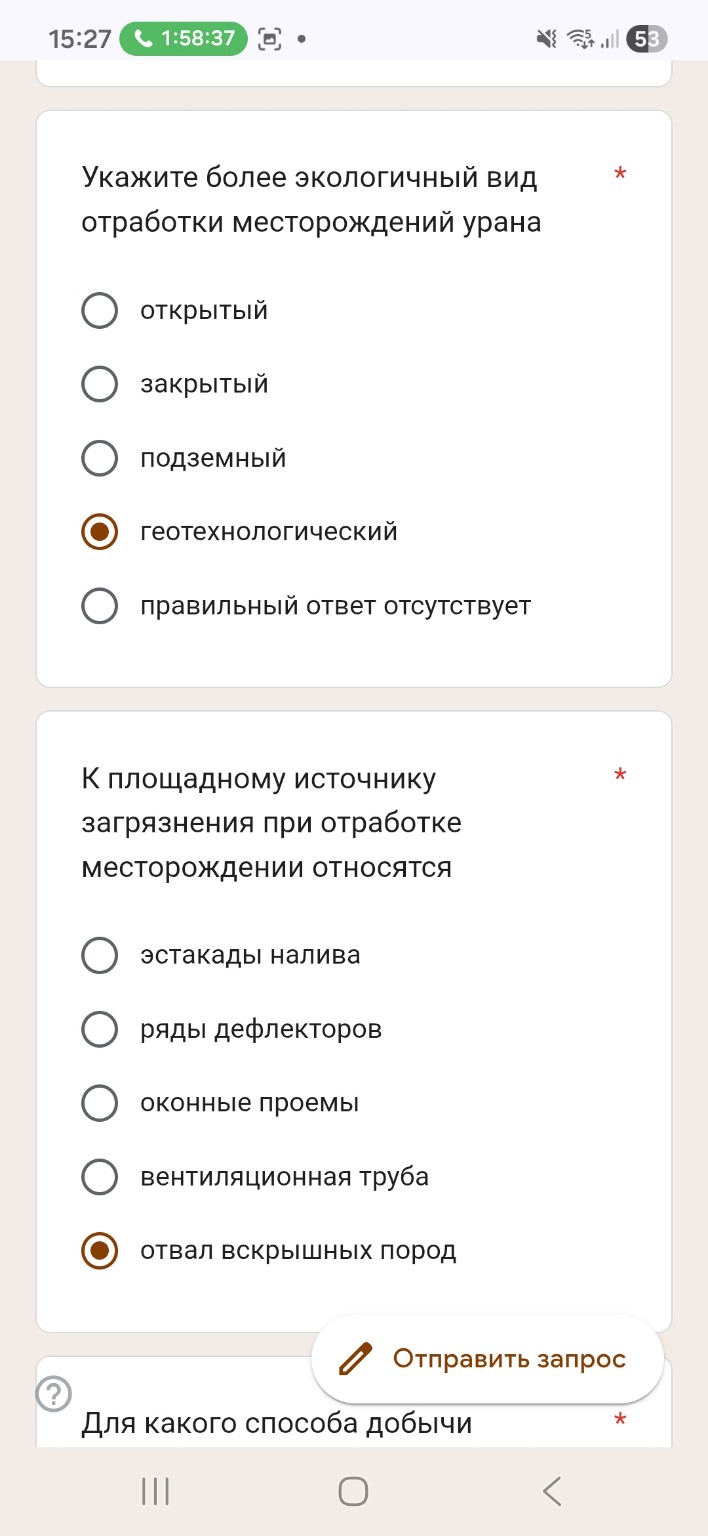Select the эстакады налива option
This screenshot has width=708, height=1536.
tap(99, 955)
